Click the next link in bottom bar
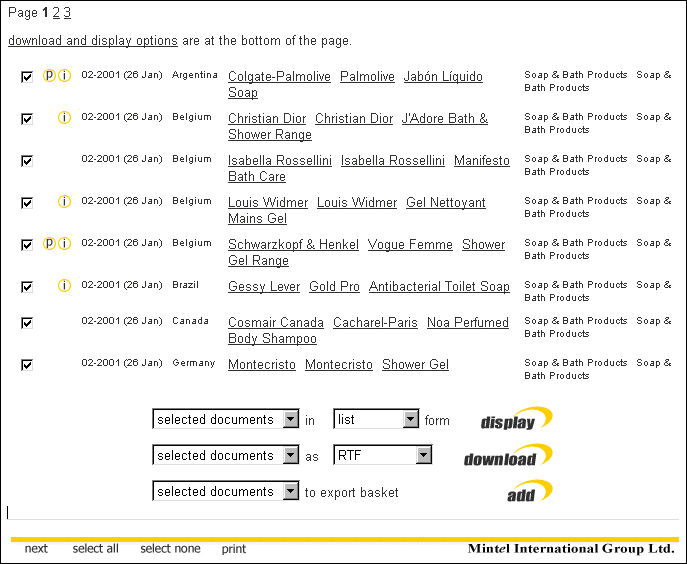The image size is (687, 564). (x=36, y=549)
